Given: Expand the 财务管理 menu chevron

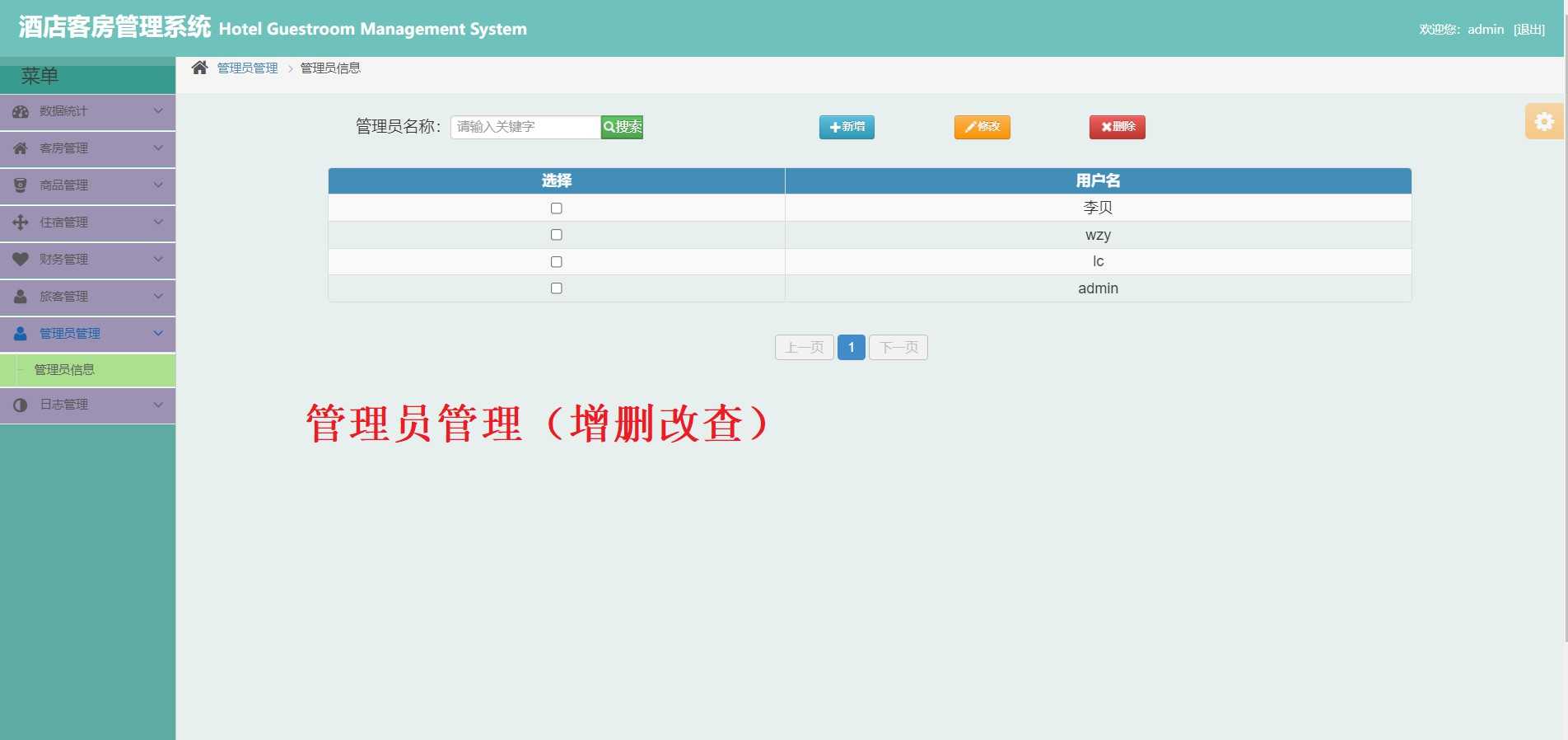Looking at the screenshot, I should click(x=158, y=260).
